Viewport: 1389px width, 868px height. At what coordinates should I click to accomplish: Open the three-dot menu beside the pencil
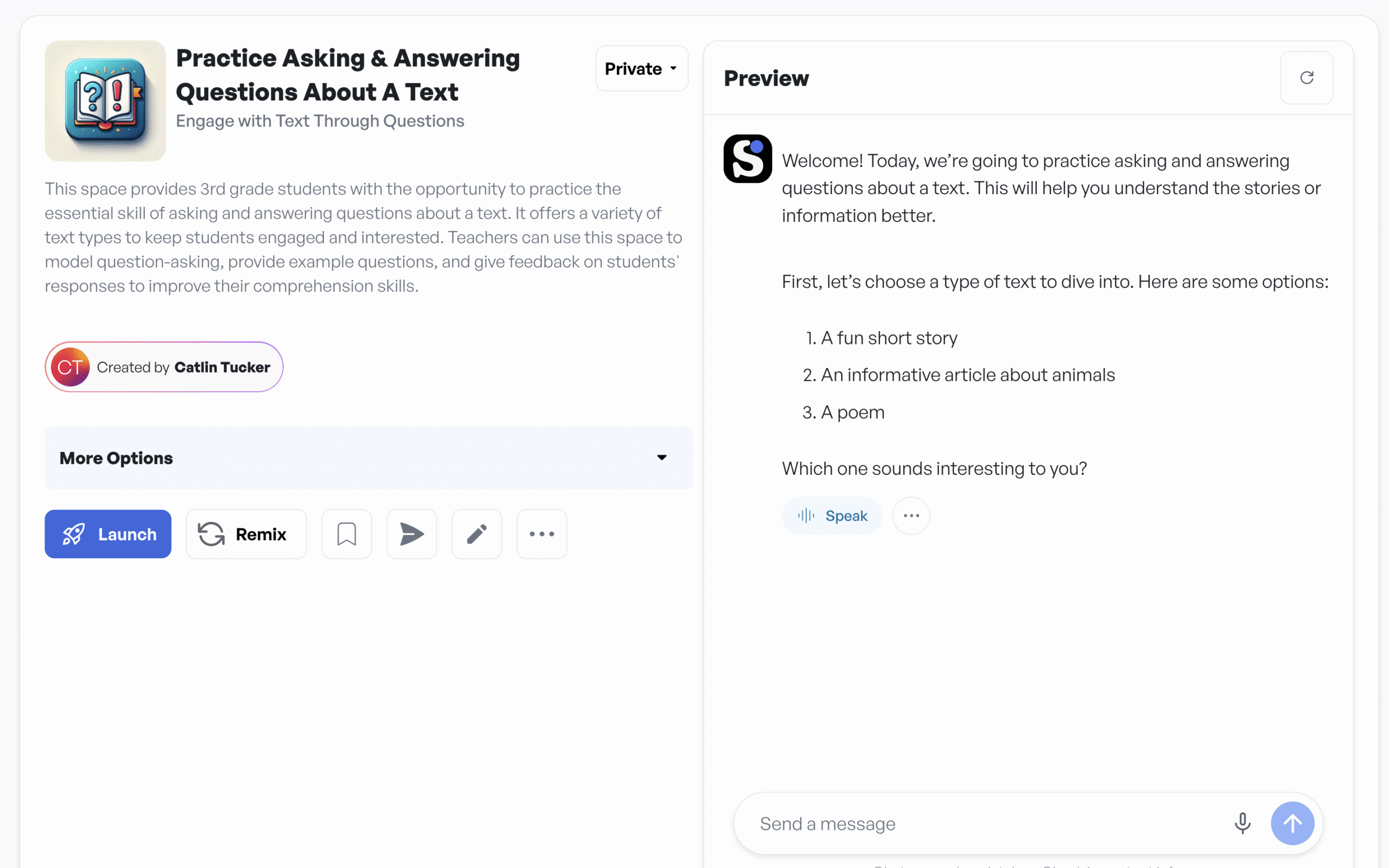click(542, 534)
